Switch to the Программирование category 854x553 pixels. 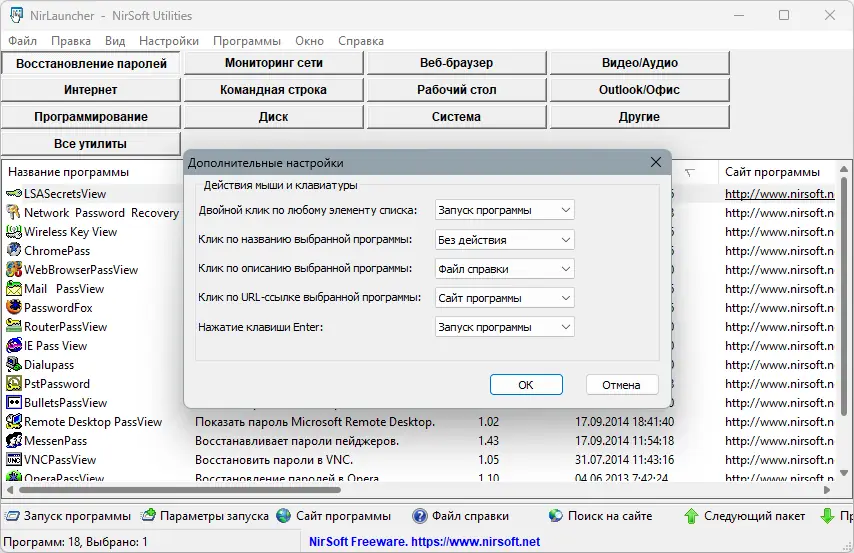(91, 117)
